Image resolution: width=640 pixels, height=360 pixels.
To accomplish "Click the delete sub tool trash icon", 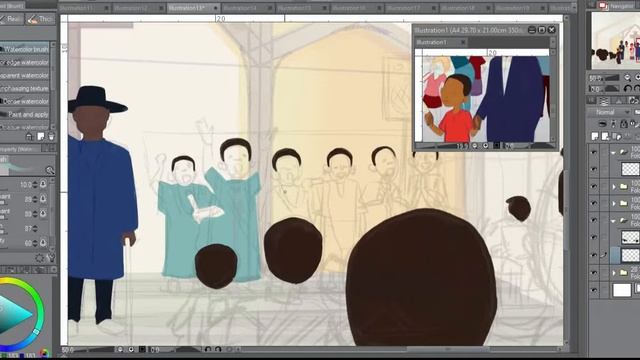I will pos(51,136).
